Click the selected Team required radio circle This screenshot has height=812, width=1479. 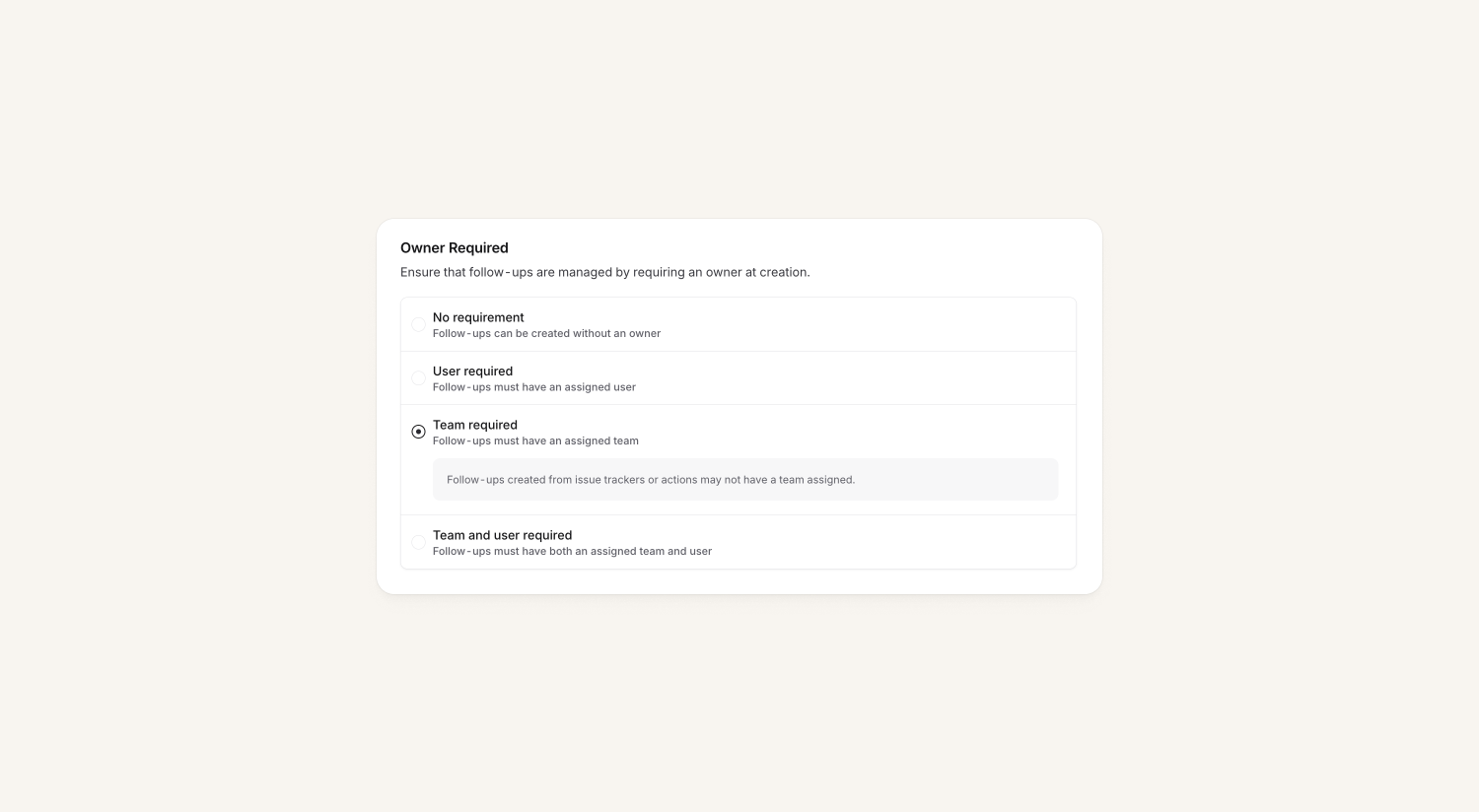pyautogui.click(x=418, y=432)
